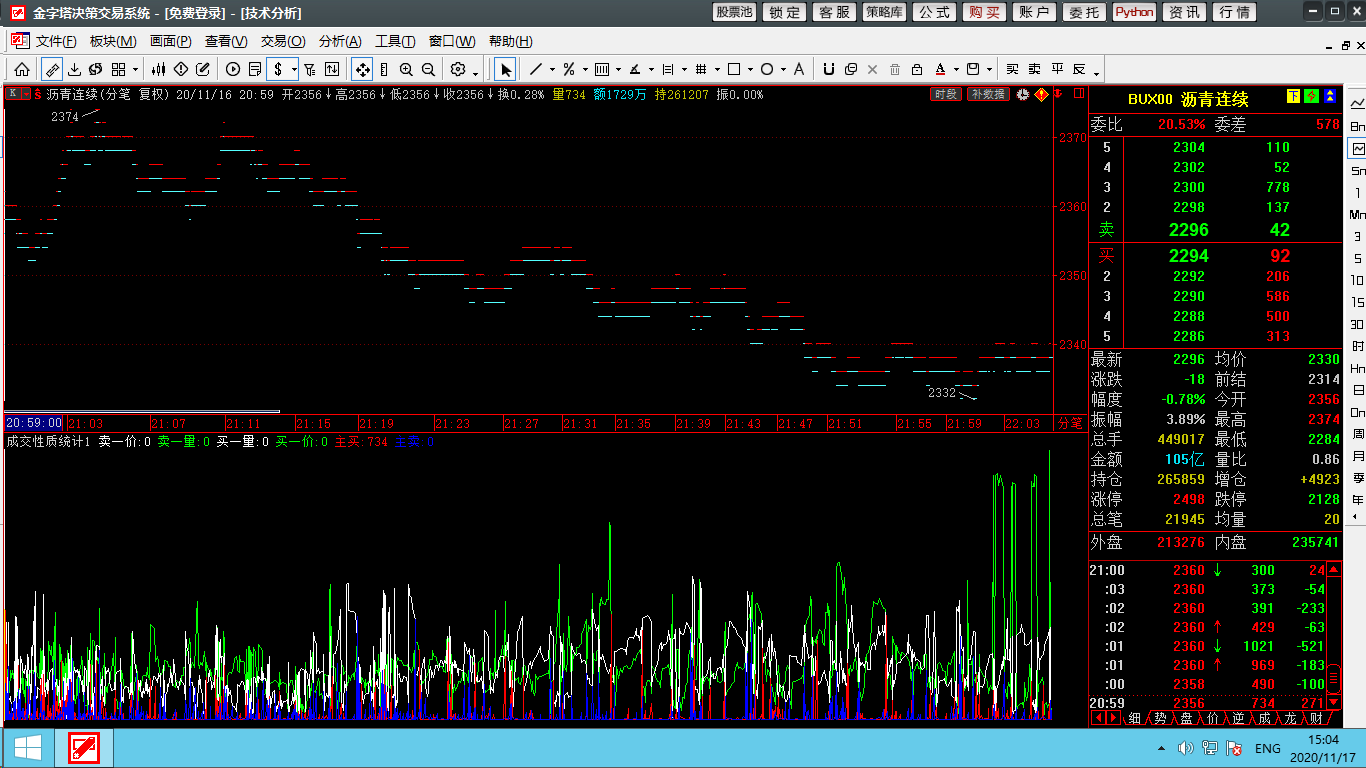Image resolution: width=1366 pixels, height=768 pixels.
Task: Click the 补数据 button
Action: tap(987, 94)
